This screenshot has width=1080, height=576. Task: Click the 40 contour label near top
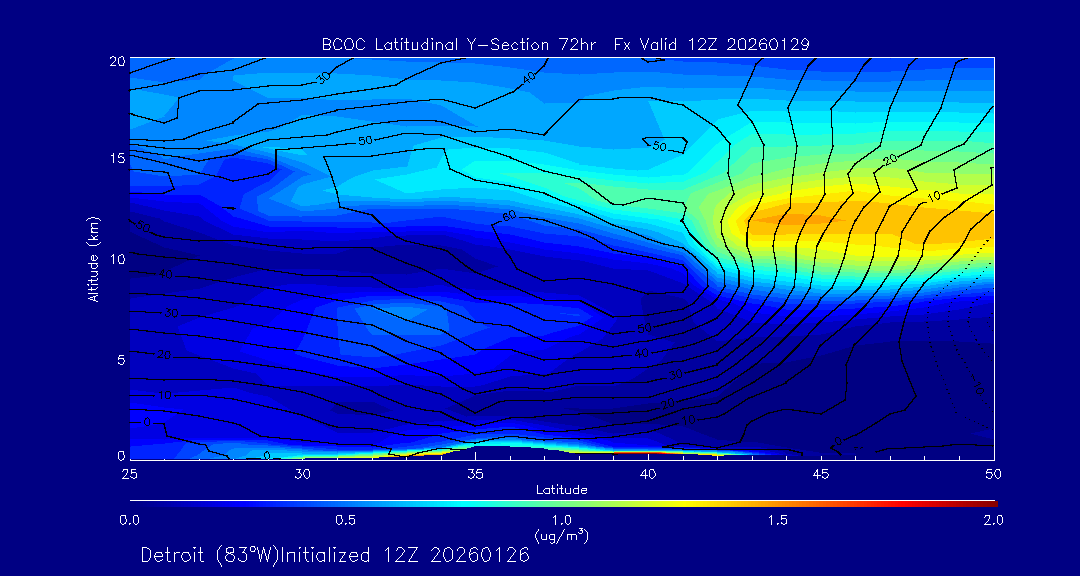coord(529,77)
